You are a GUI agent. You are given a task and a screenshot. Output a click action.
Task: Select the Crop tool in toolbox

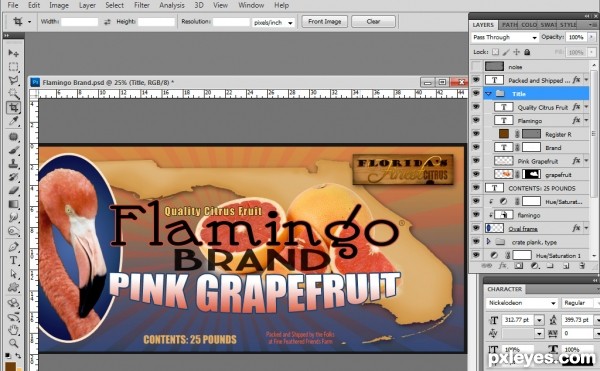coord(13,107)
